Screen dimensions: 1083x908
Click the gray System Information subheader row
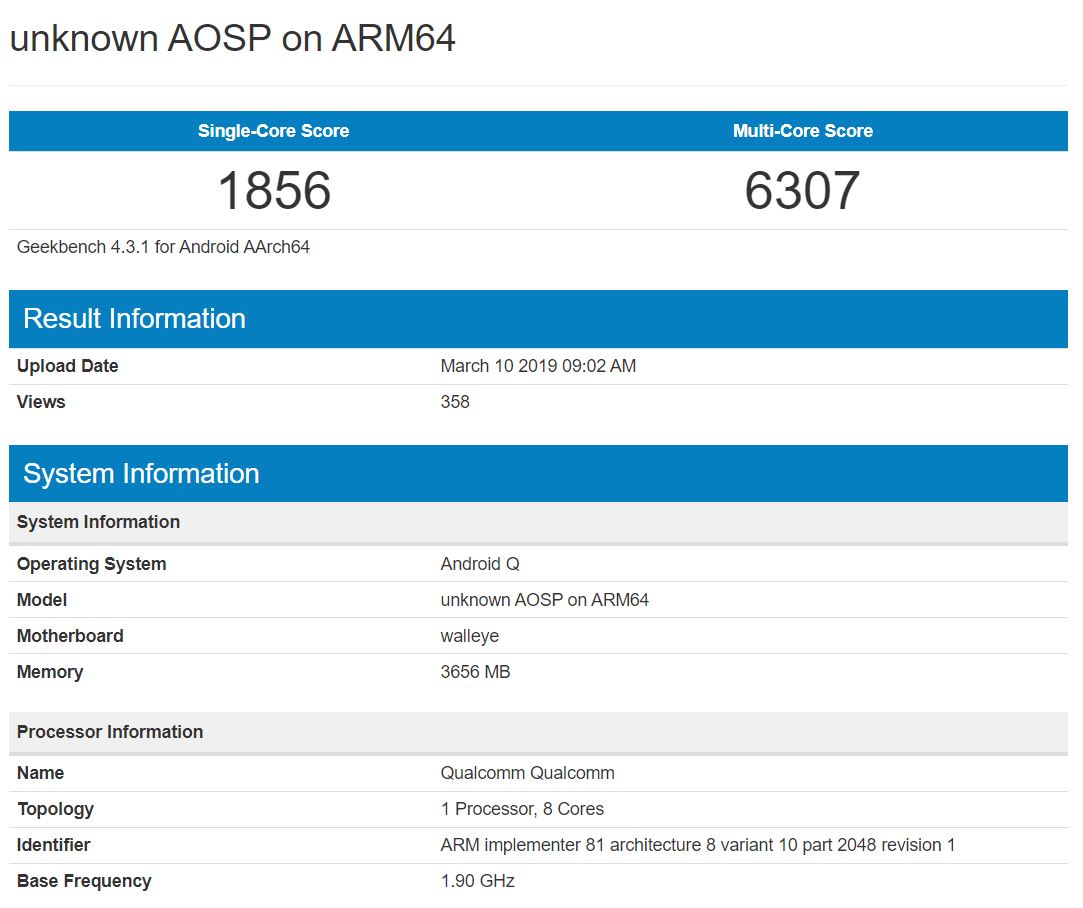(x=98, y=522)
